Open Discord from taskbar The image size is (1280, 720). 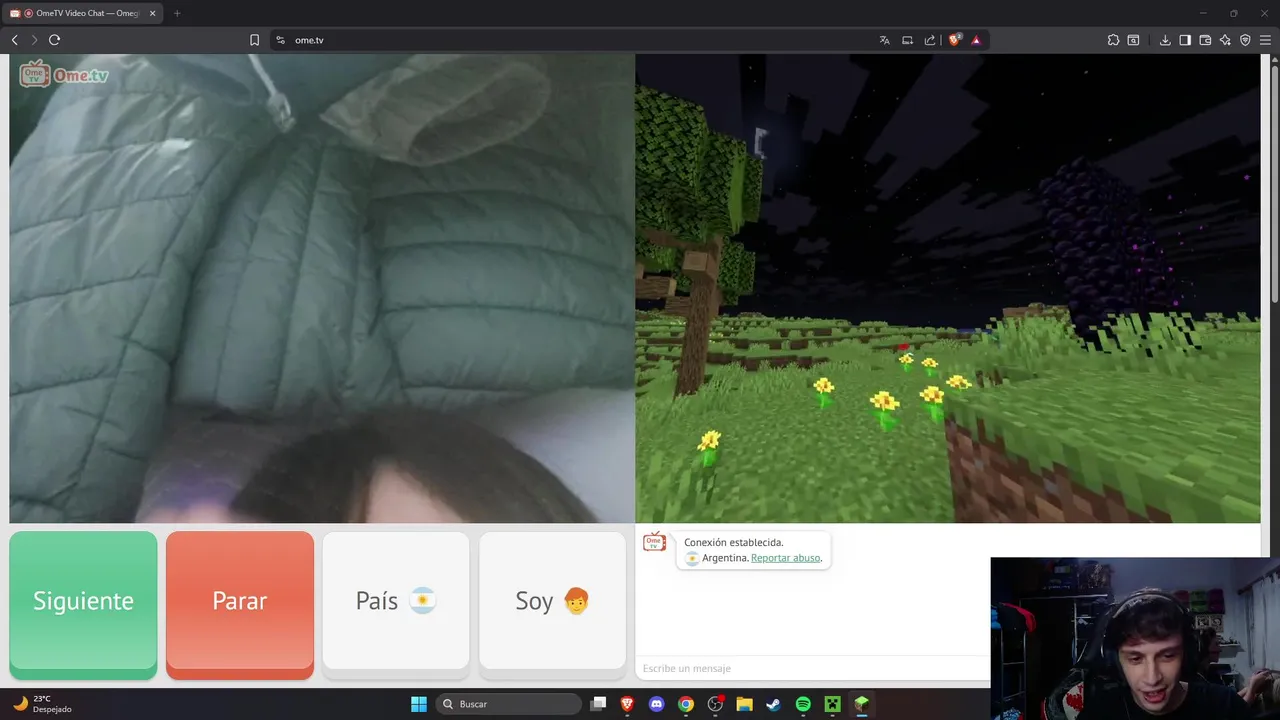pos(656,704)
